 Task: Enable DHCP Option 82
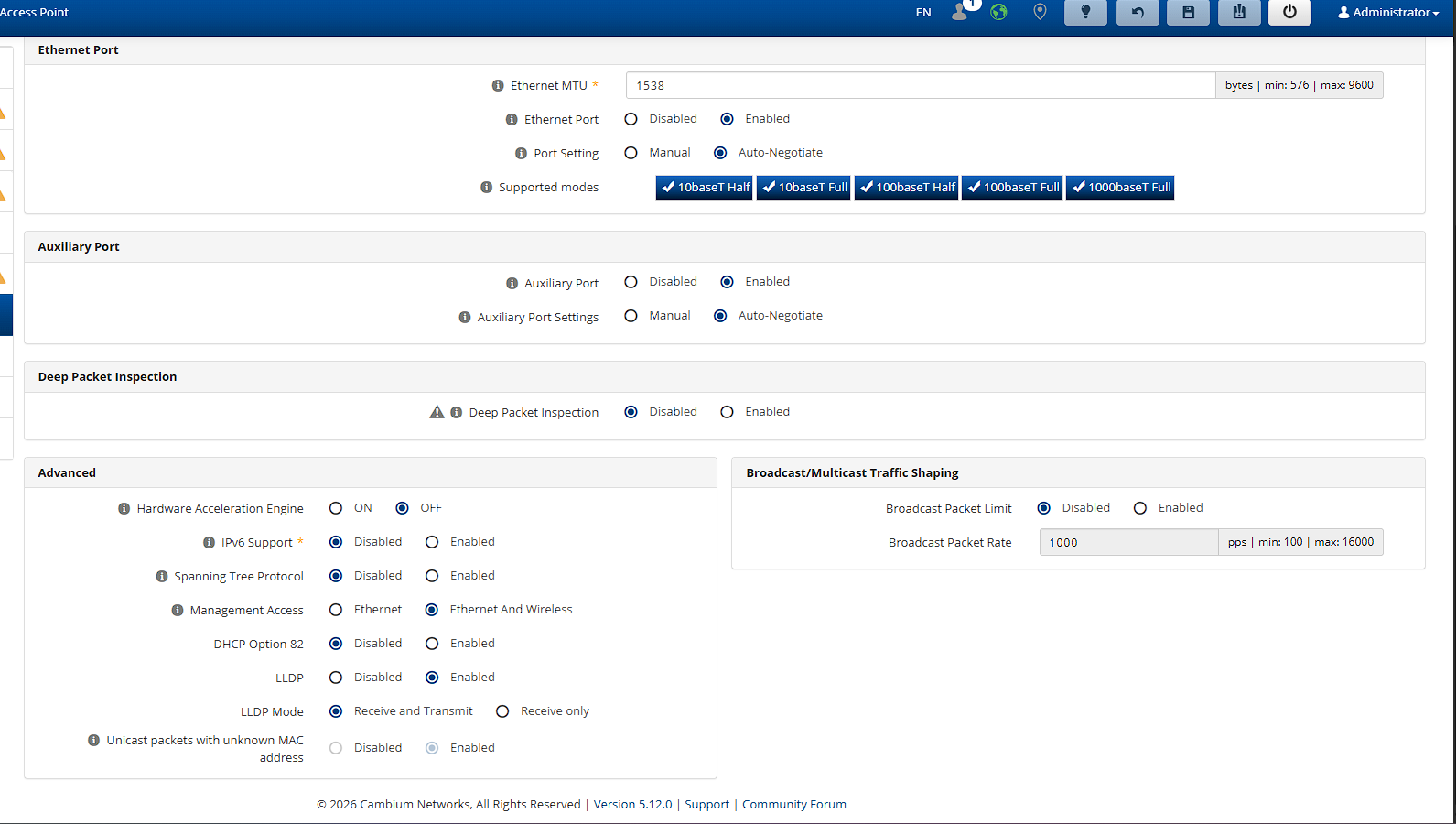[432, 644]
